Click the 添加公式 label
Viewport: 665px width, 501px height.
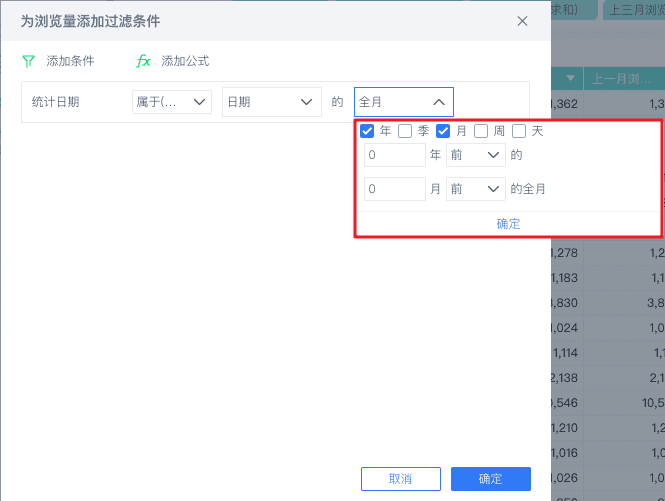point(185,61)
